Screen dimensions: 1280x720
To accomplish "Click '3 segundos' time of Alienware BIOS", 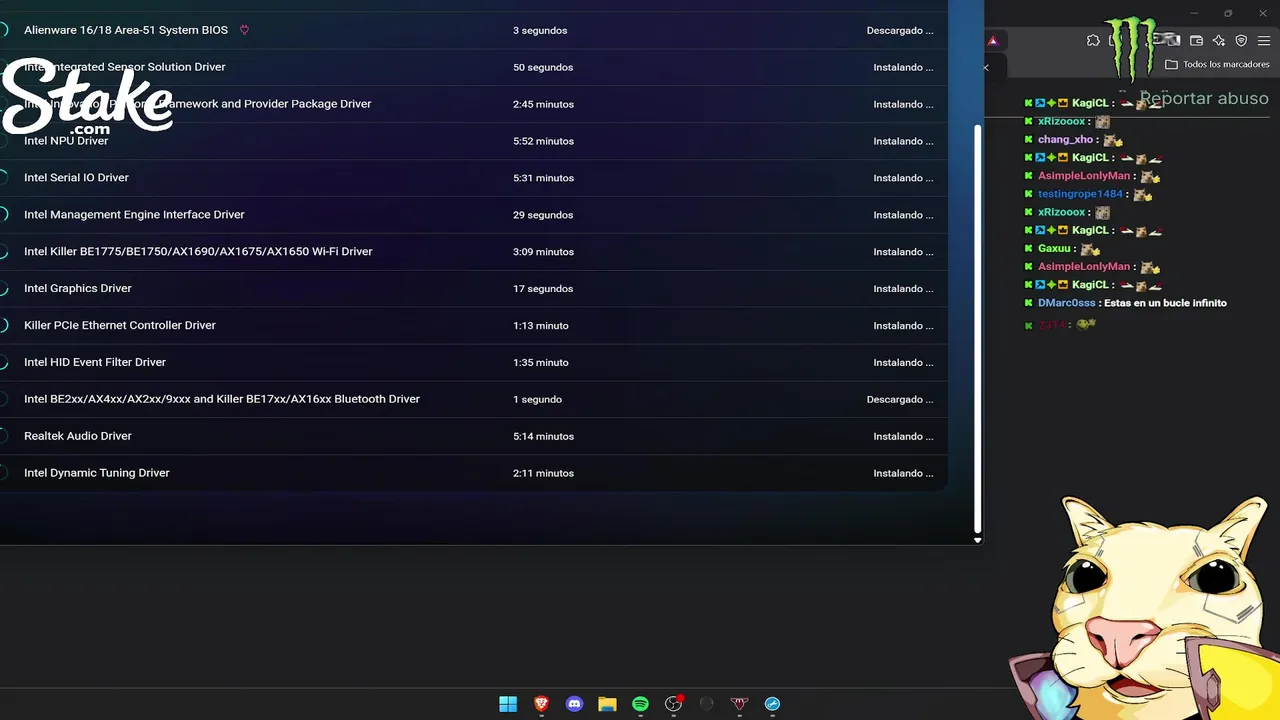I will point(540,30).
